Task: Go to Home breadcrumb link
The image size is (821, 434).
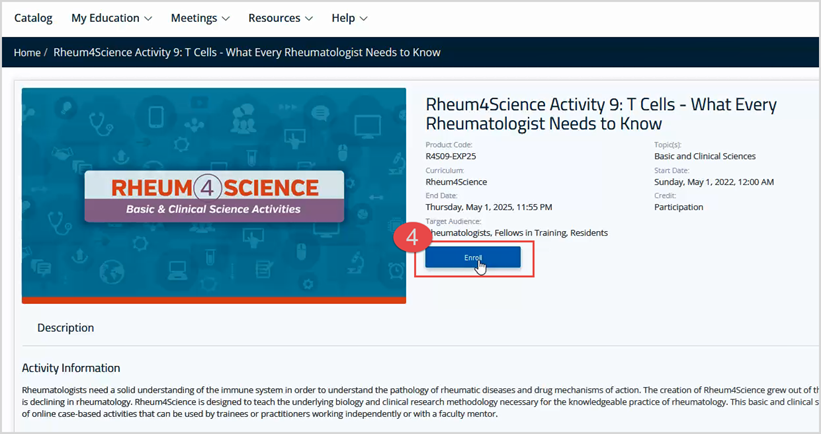Action: 27,52
